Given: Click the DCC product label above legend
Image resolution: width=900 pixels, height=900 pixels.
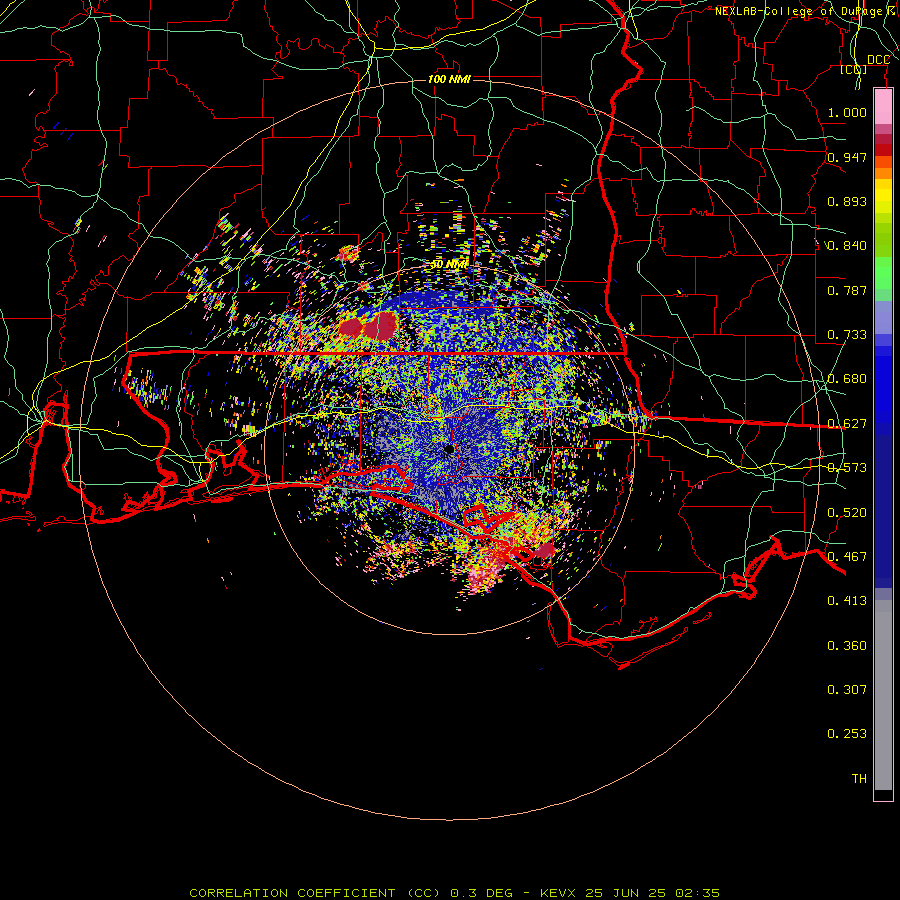Looking at the screenshot, I should tap(878, 60).
